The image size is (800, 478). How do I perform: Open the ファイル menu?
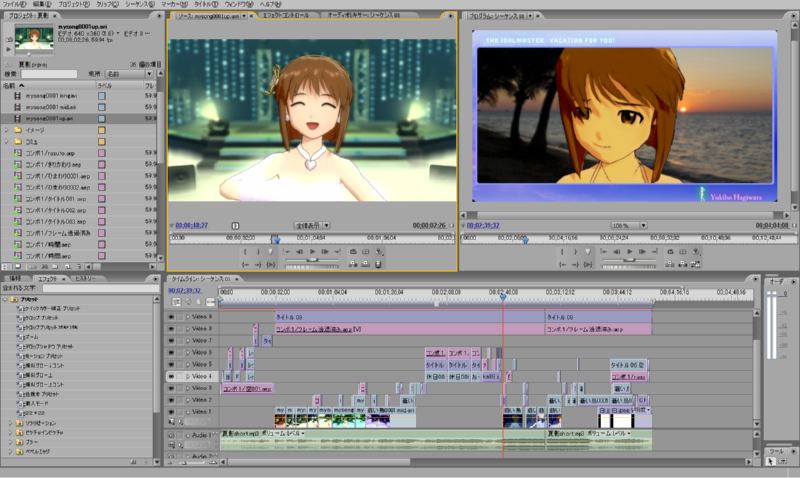click(x=14, y=4)
